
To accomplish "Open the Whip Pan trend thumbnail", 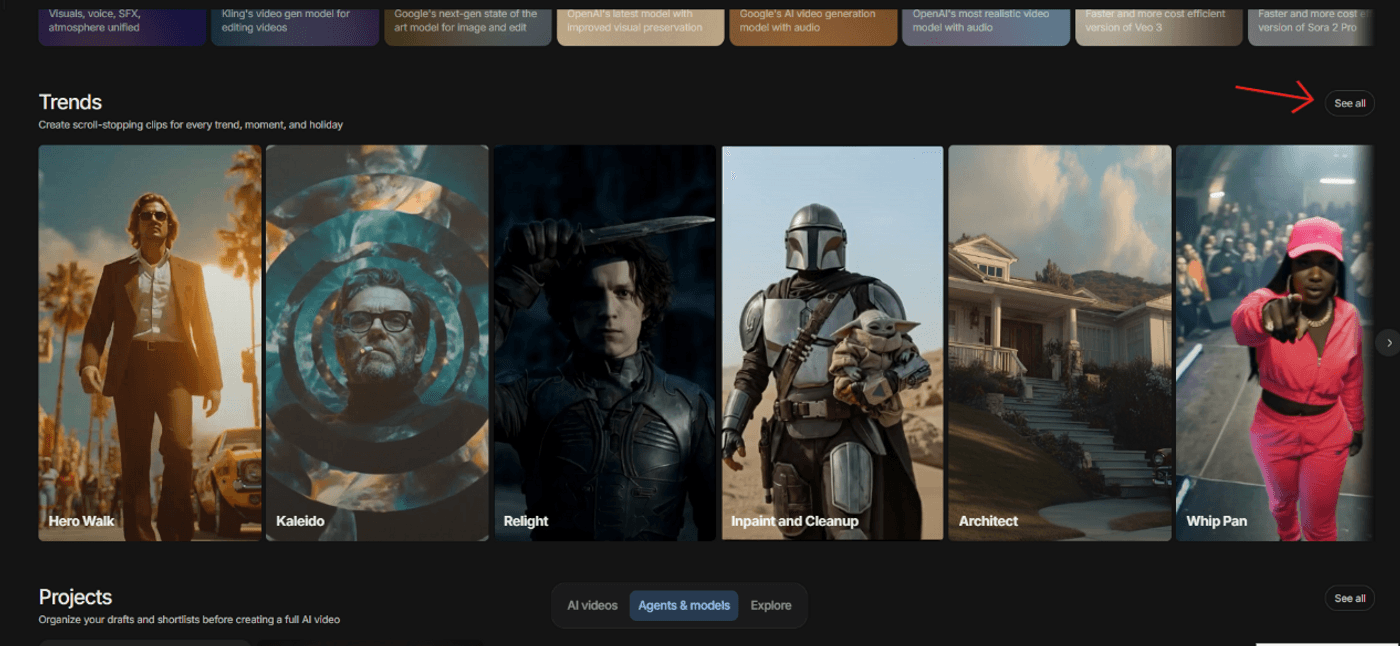I will pyautogui.click(x=1274, y=343).
